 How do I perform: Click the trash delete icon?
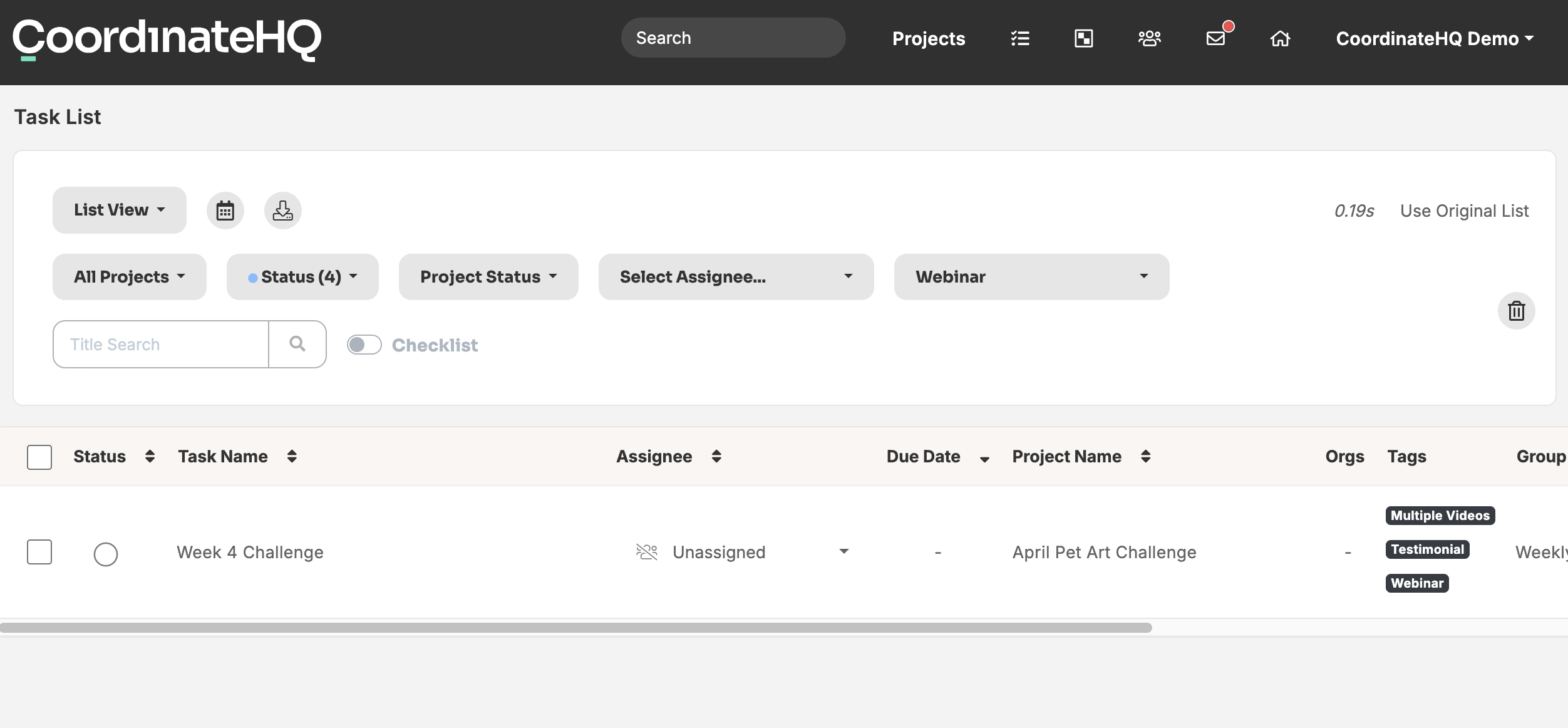click(x=1516, y=311)
